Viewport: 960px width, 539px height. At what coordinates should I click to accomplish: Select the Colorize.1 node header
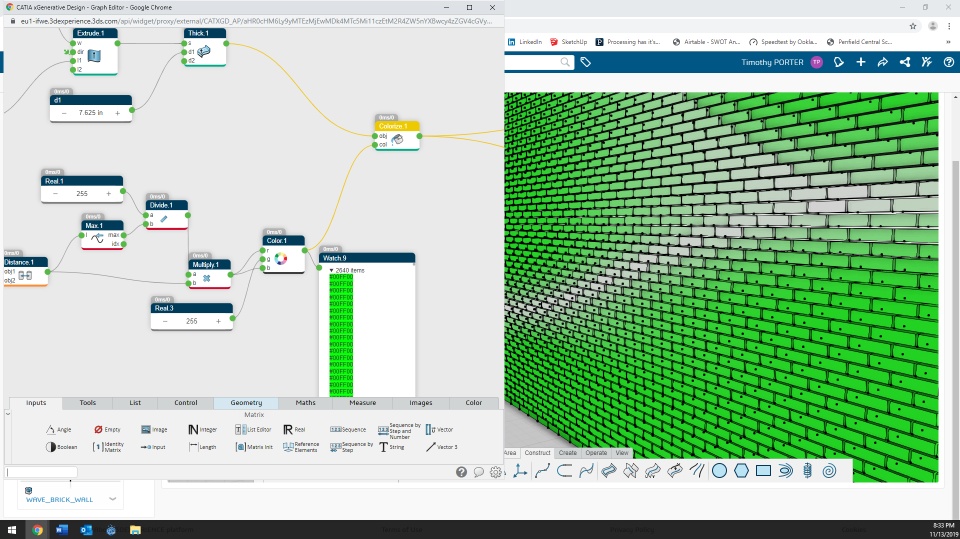397,126
